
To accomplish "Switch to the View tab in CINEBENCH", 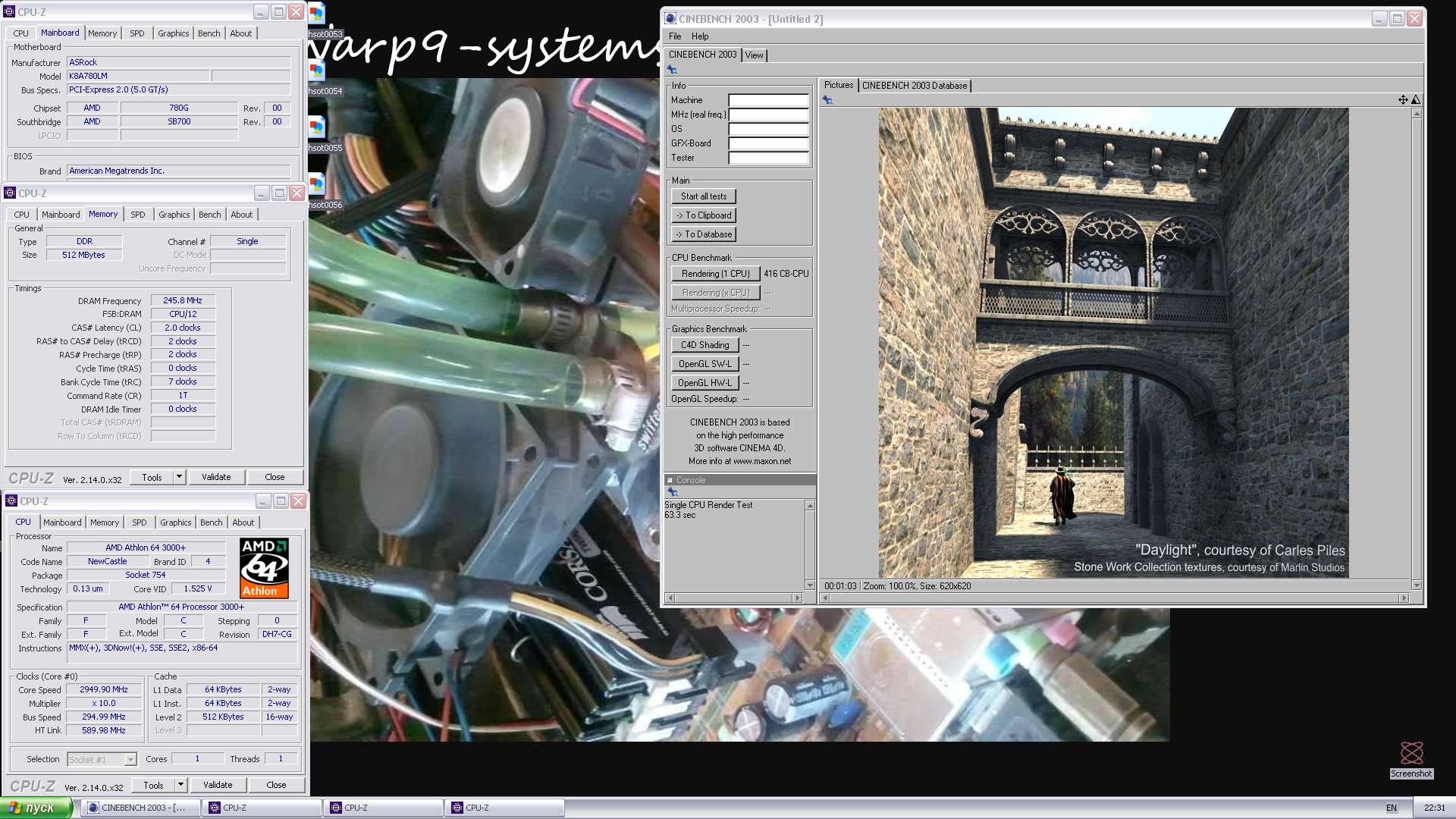I will pyautogui.click(x=754, y=55).
